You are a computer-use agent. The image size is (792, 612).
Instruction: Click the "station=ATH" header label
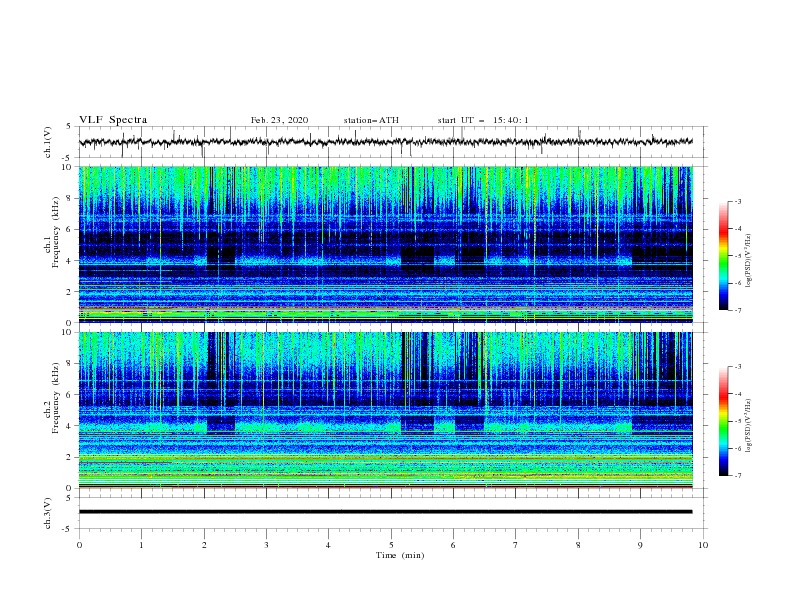click(x=371, y=120)
